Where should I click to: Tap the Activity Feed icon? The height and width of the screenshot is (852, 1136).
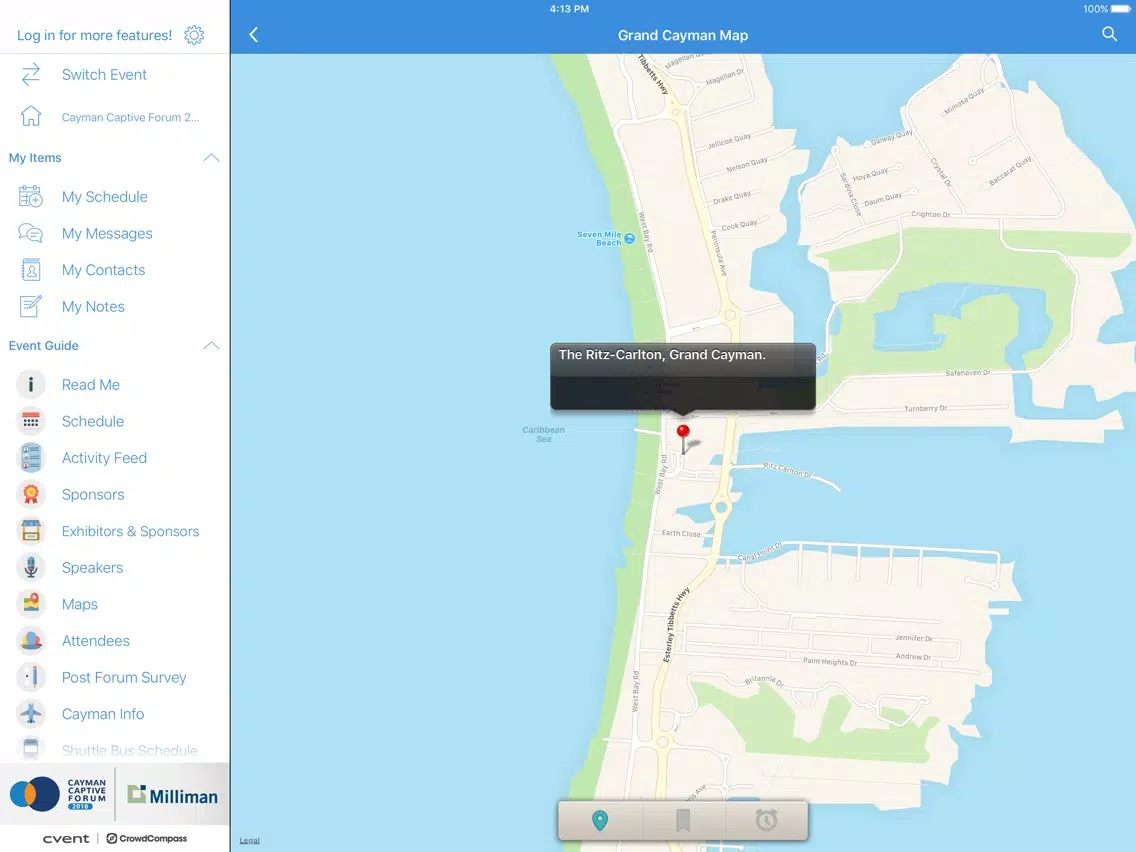(x=30, y=458)
